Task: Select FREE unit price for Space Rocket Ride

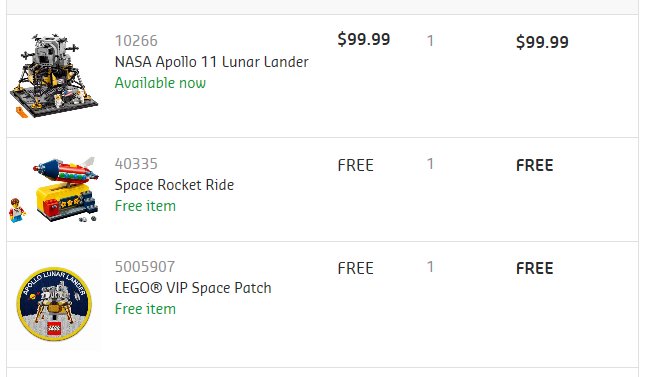Action: pos(355,165)
